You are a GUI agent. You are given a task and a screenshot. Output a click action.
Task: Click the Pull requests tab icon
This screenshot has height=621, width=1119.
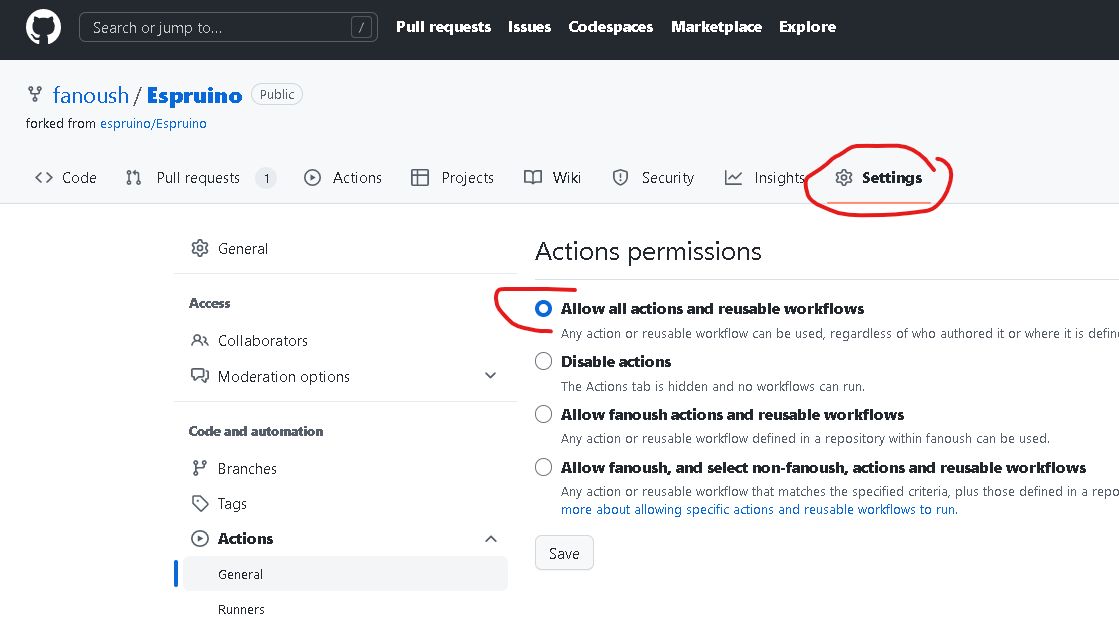(x=133, y=178)
